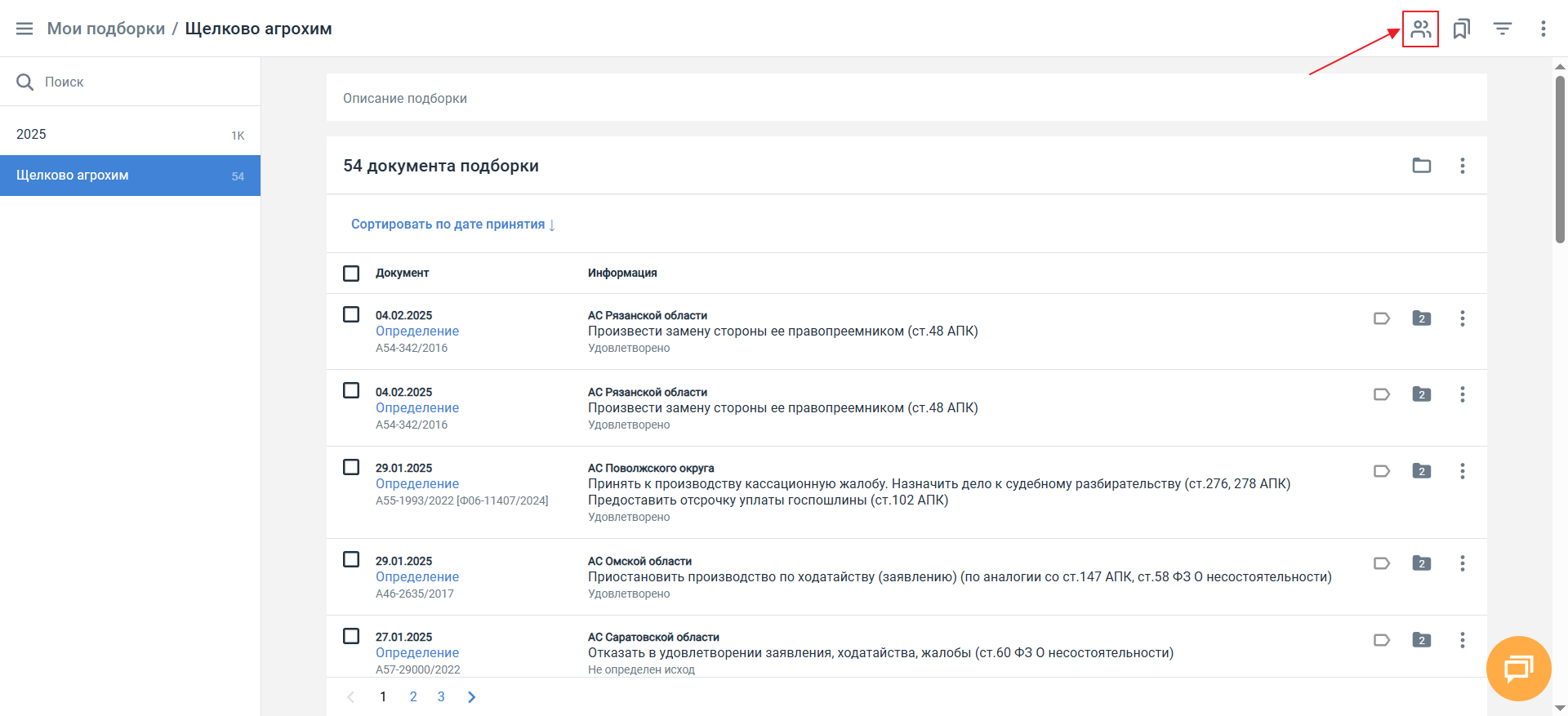Click 'Не определен исход' status text
Screen dimensions: 1568x716
(641, 669)
